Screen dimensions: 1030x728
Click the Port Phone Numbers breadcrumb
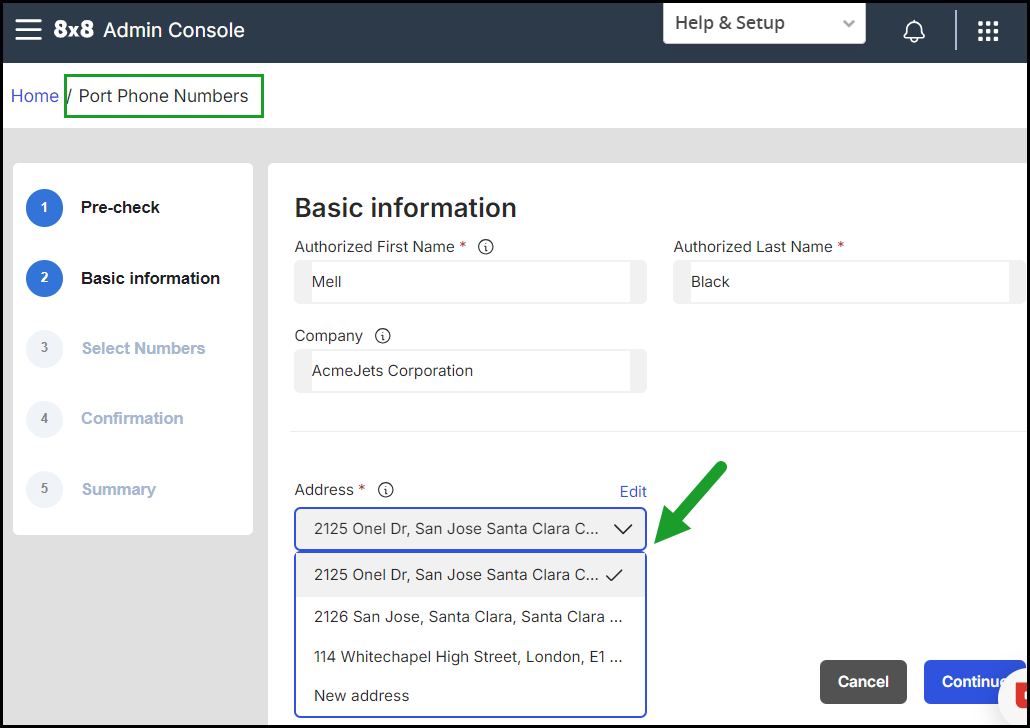pyautogui.click(x=164, y=96)
